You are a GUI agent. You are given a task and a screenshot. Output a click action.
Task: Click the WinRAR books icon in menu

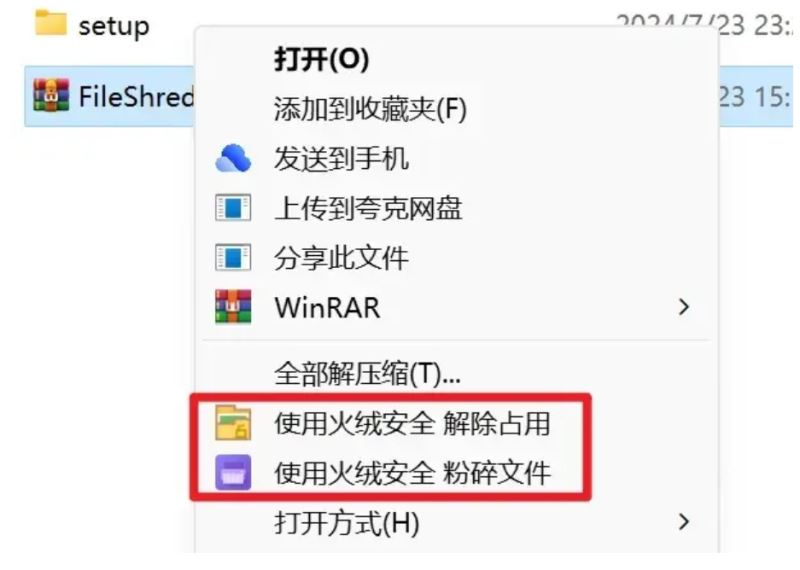(x=233, y=307)
